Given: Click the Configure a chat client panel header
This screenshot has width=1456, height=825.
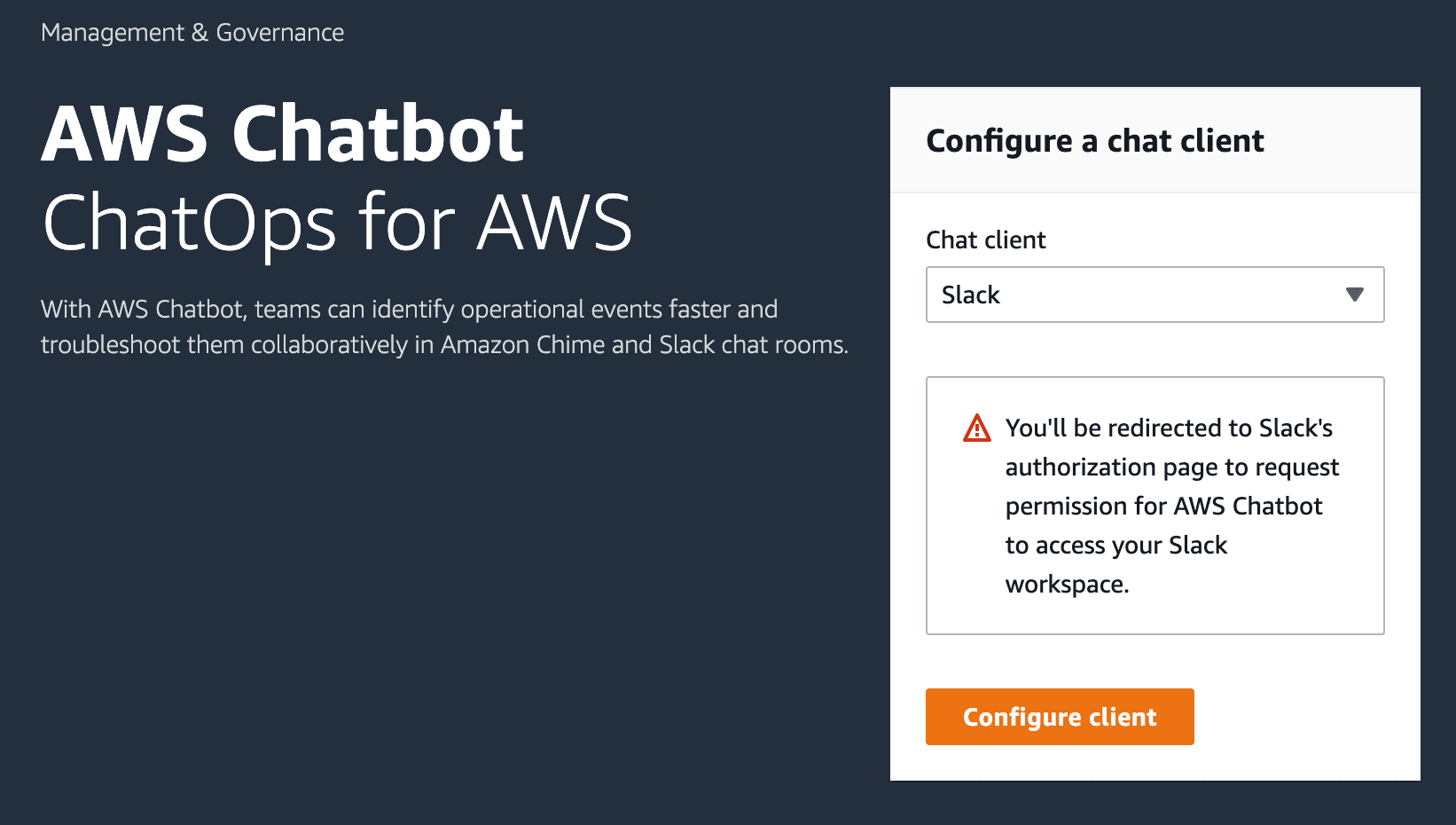Looking at the screenshot, I should click(x=1096, y=140).
